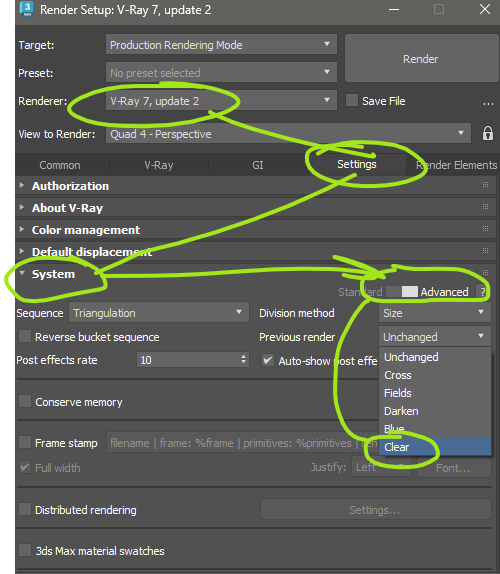This screenshot has height=574, width=500.
Task: Click the 3ds Max app icon in title bar
Action: (x=27, y=10)
